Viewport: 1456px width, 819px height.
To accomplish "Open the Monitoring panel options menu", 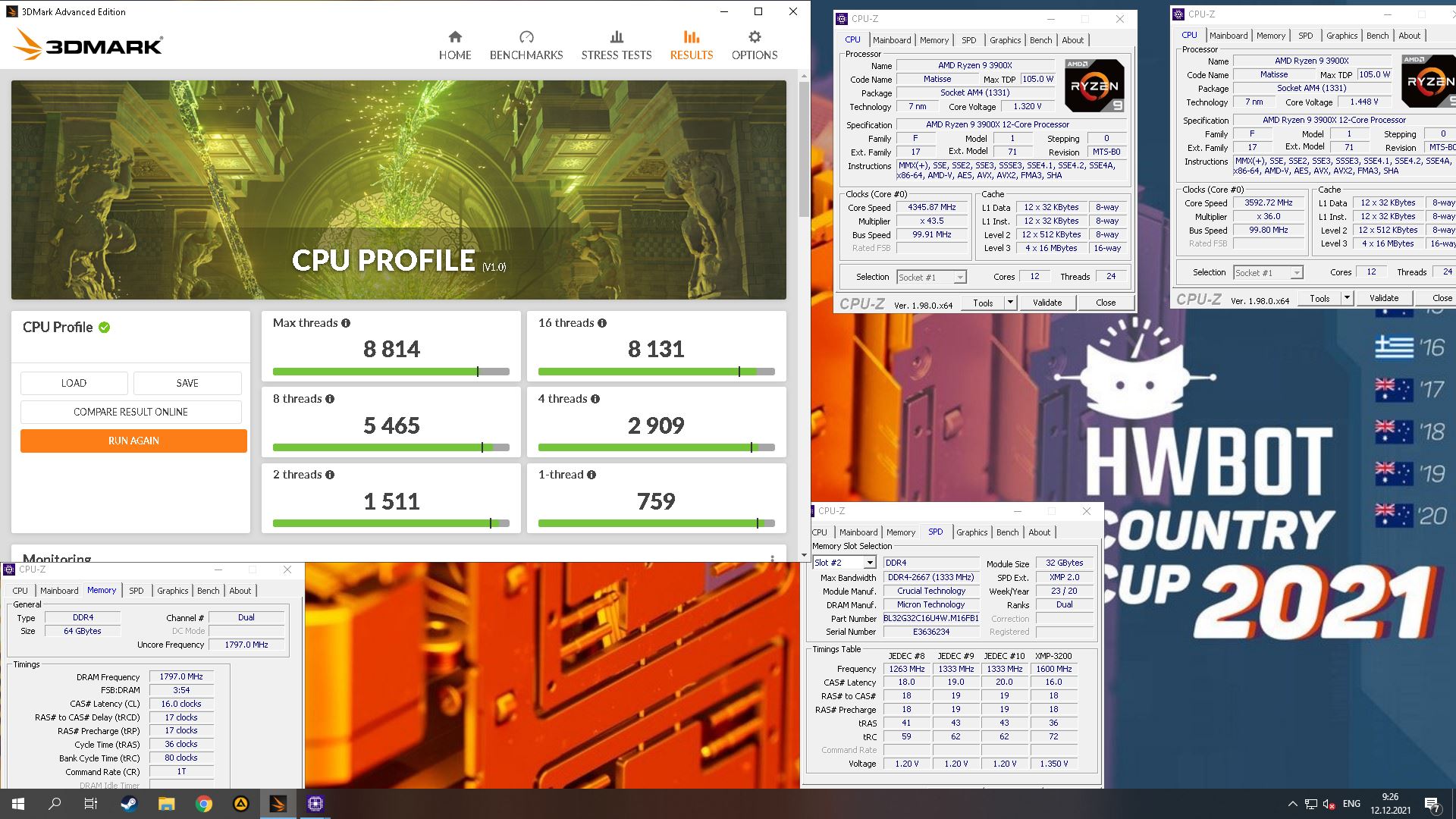I will [x=772, y=558].
